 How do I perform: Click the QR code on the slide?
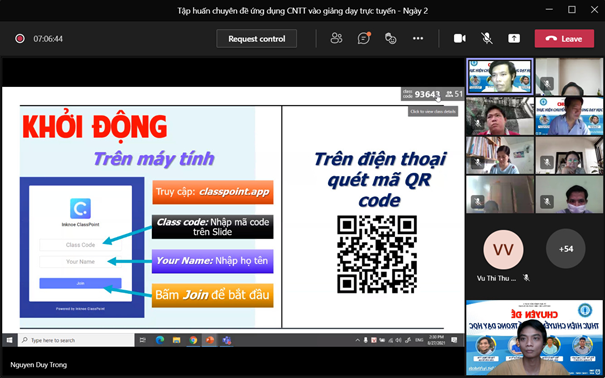(377, 254)
